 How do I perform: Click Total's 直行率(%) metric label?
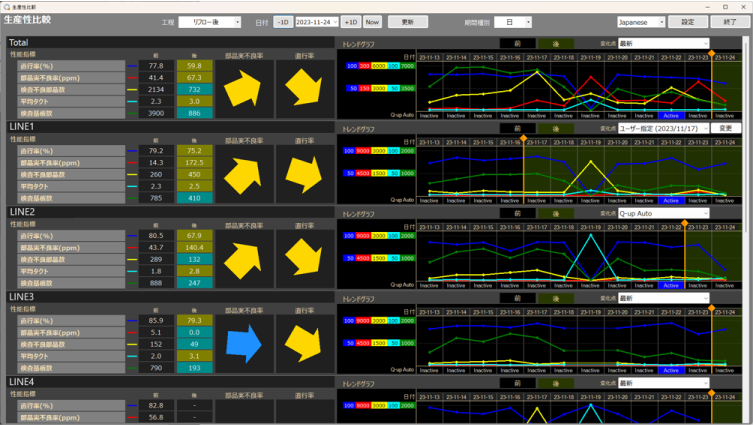(71, 66)
